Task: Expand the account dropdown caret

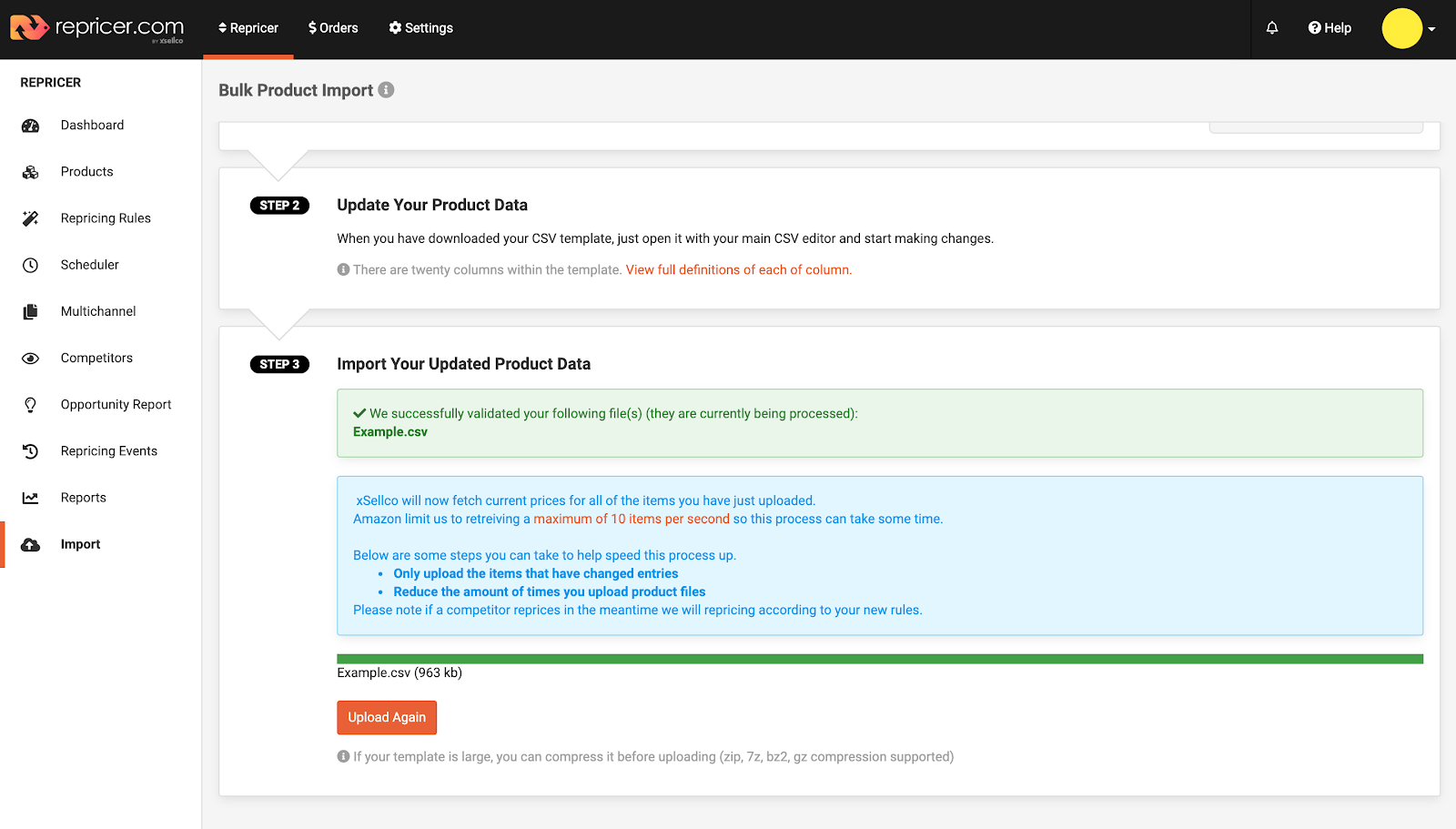Action: (x=1431, y=29)
